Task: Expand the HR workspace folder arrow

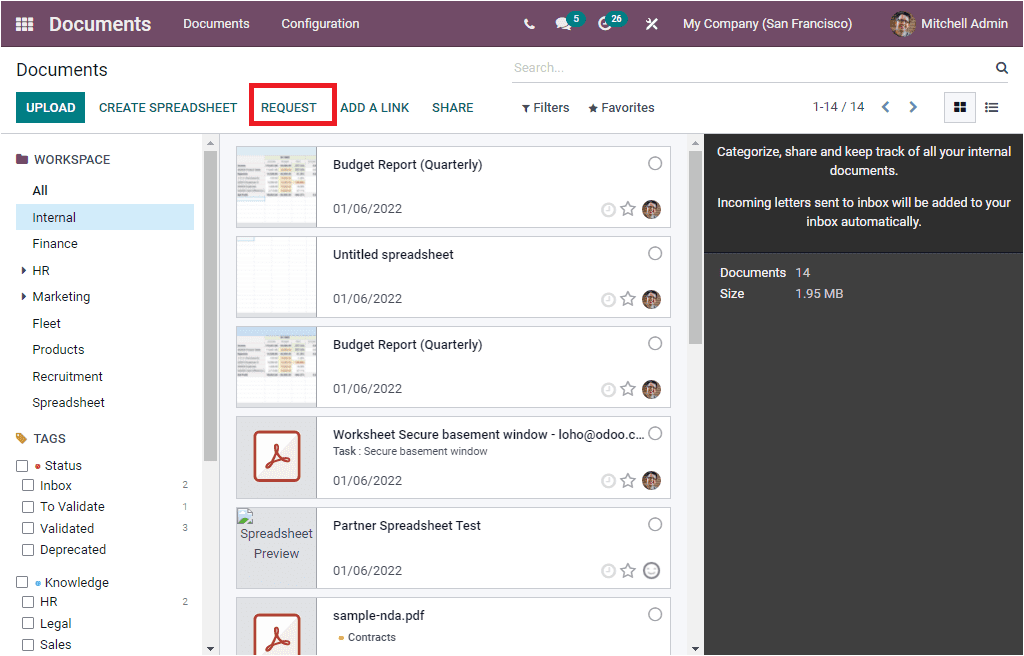Action: click(24, 271)
